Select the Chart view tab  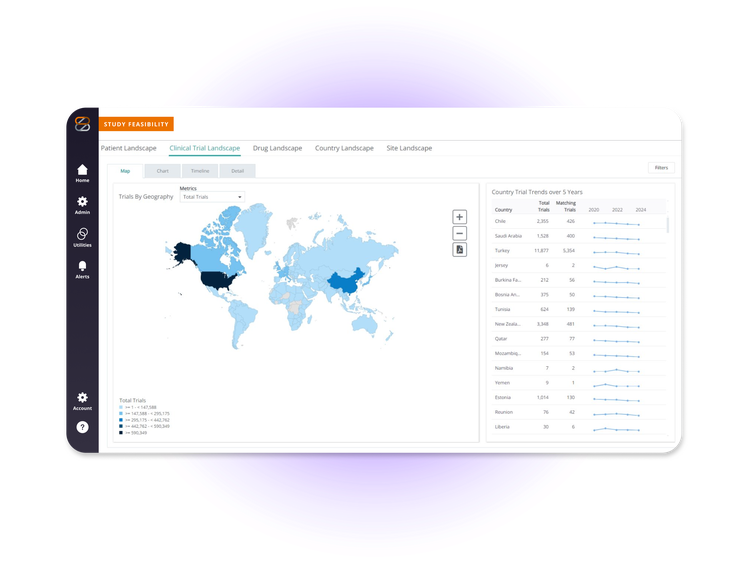tap(163, 171)
